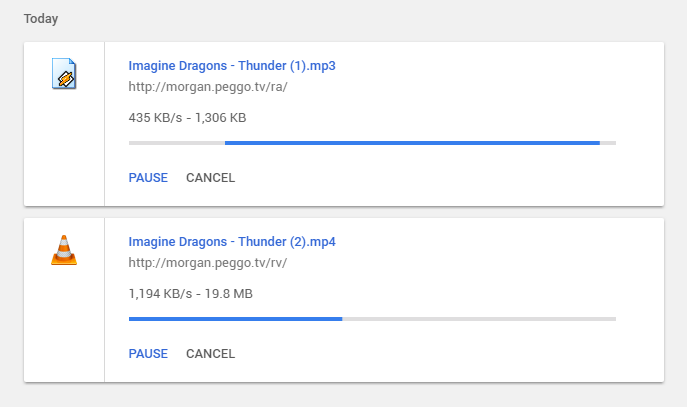Viewport: 687px width, 407px height.
Task: Select the morgan.peggo.tv/ra/ source URL
Action: [x=208, y=87]
